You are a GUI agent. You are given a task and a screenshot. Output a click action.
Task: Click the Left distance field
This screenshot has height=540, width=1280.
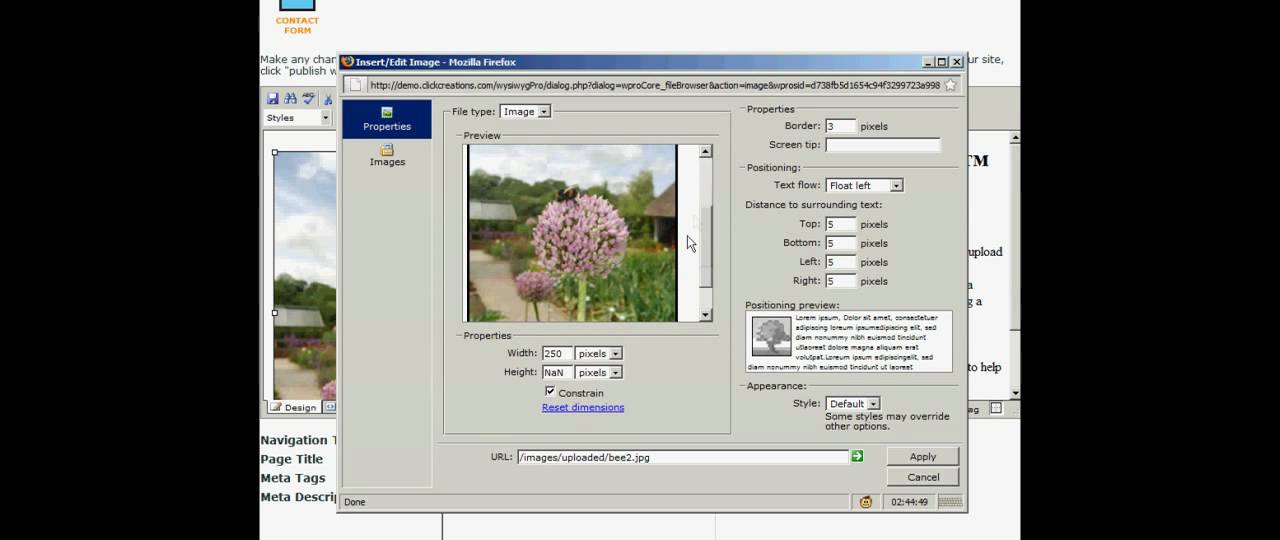841,262
